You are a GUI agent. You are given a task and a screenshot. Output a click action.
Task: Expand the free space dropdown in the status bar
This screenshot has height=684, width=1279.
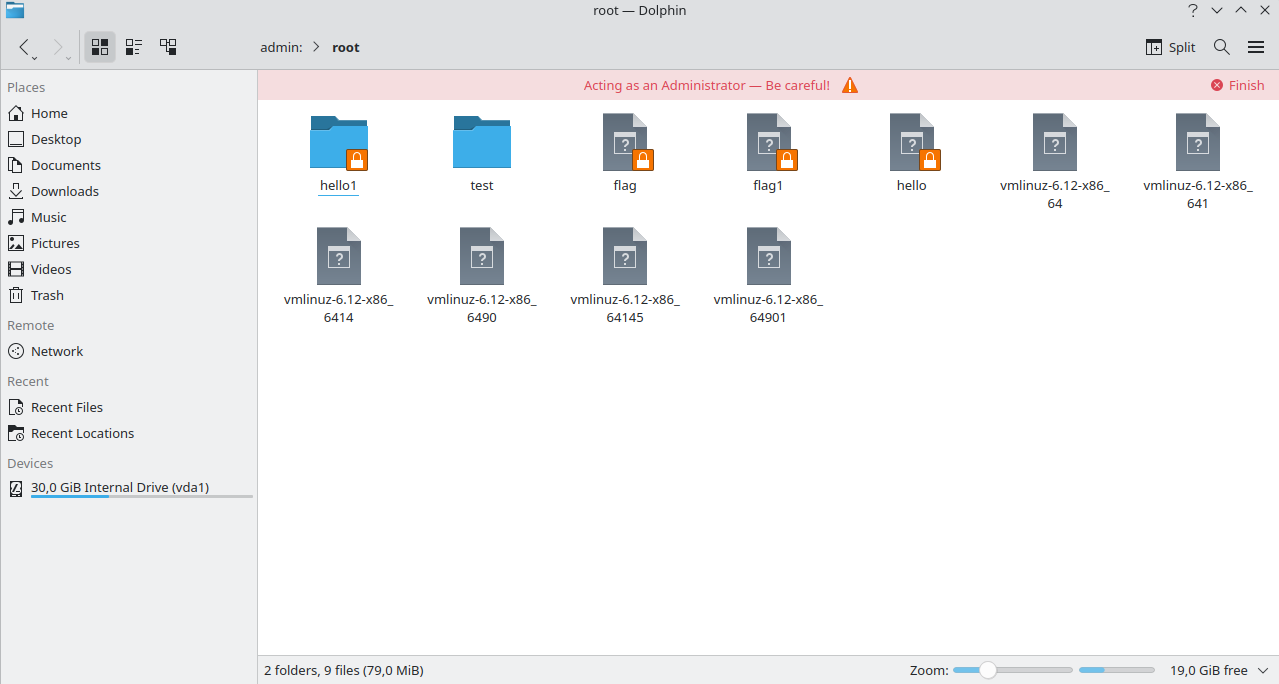[x=1262, y=670]
